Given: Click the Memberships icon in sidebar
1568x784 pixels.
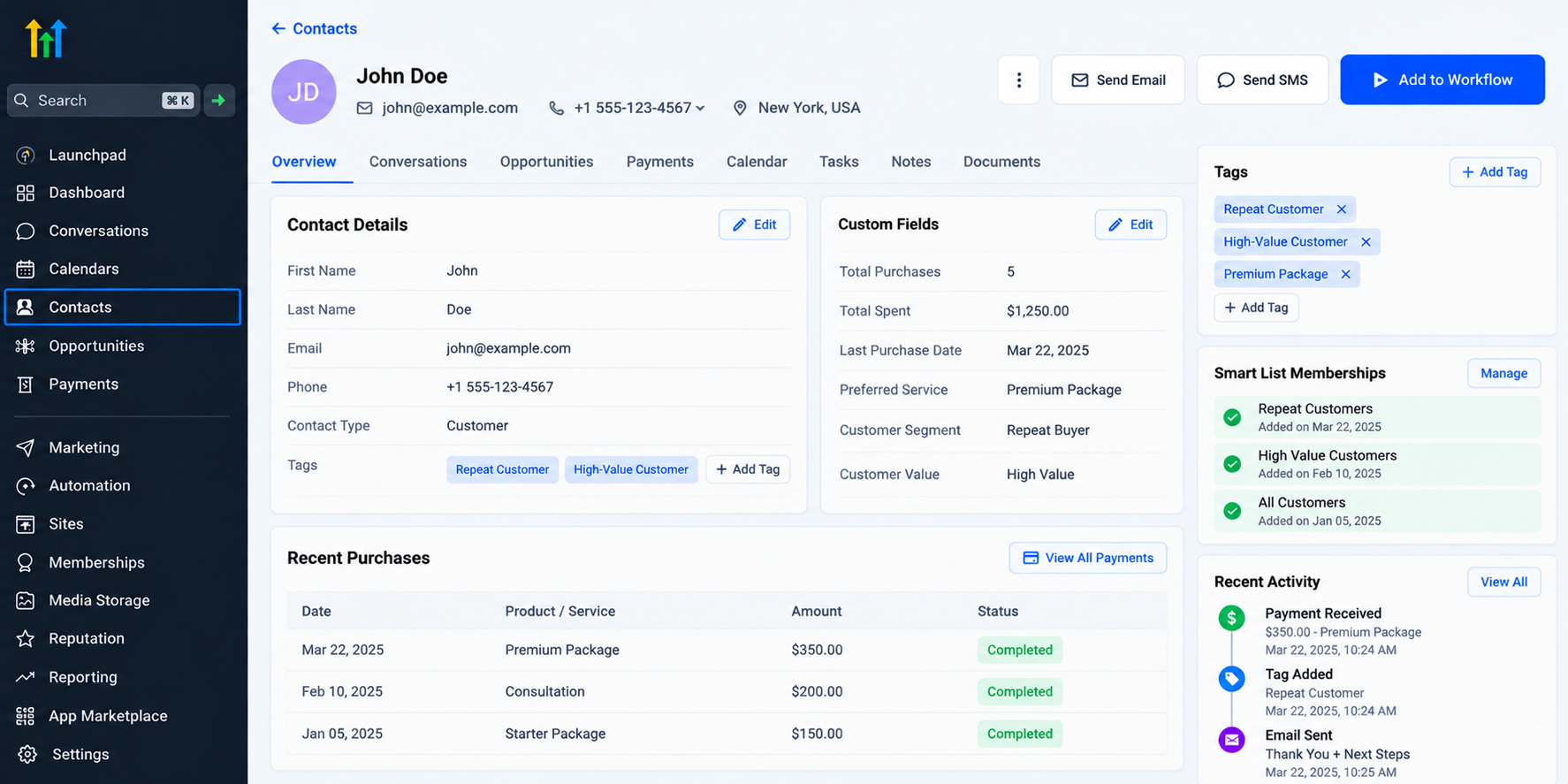Looking at the screenshot, I should point(26,563).
